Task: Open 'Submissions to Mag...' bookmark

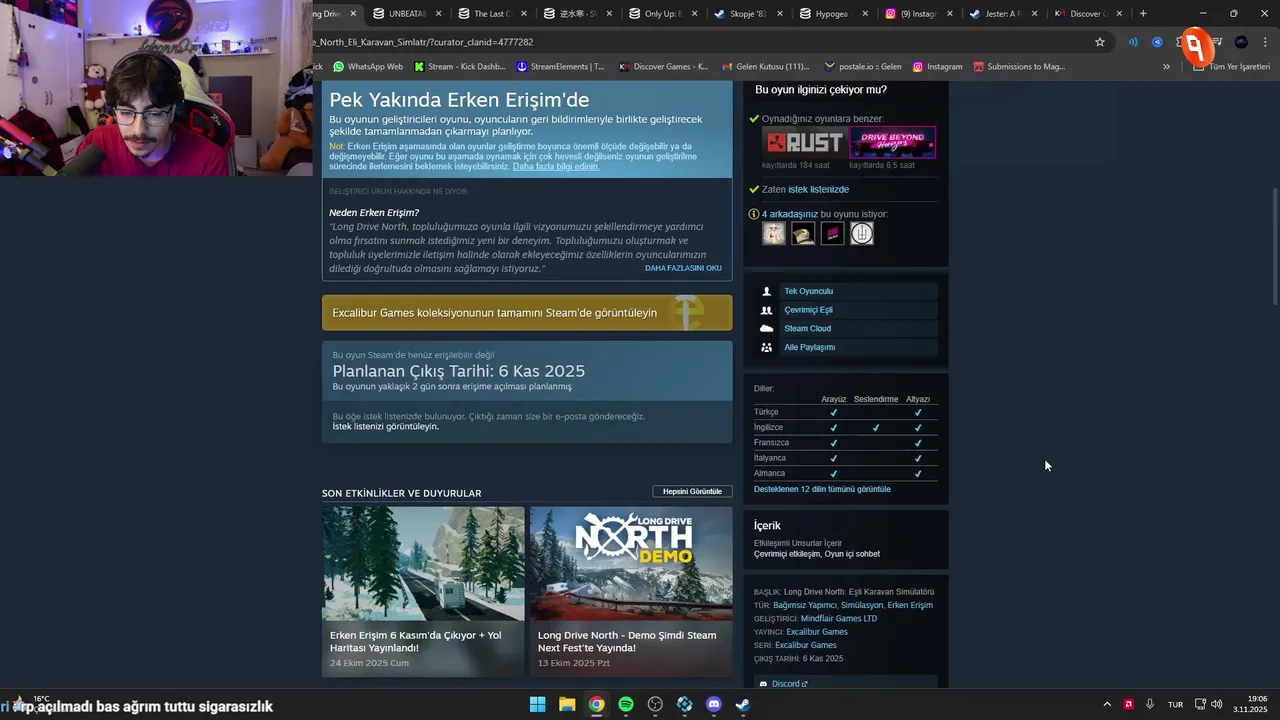Action: [x=1017, y=67]
